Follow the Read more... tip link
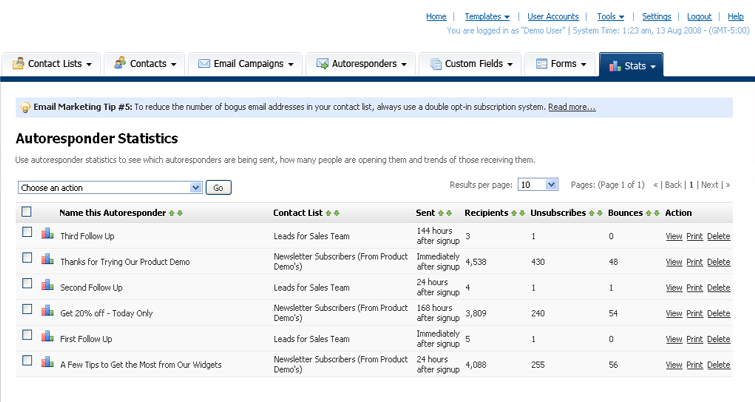This screenshot has height=402, width=755. pos(572,107)
